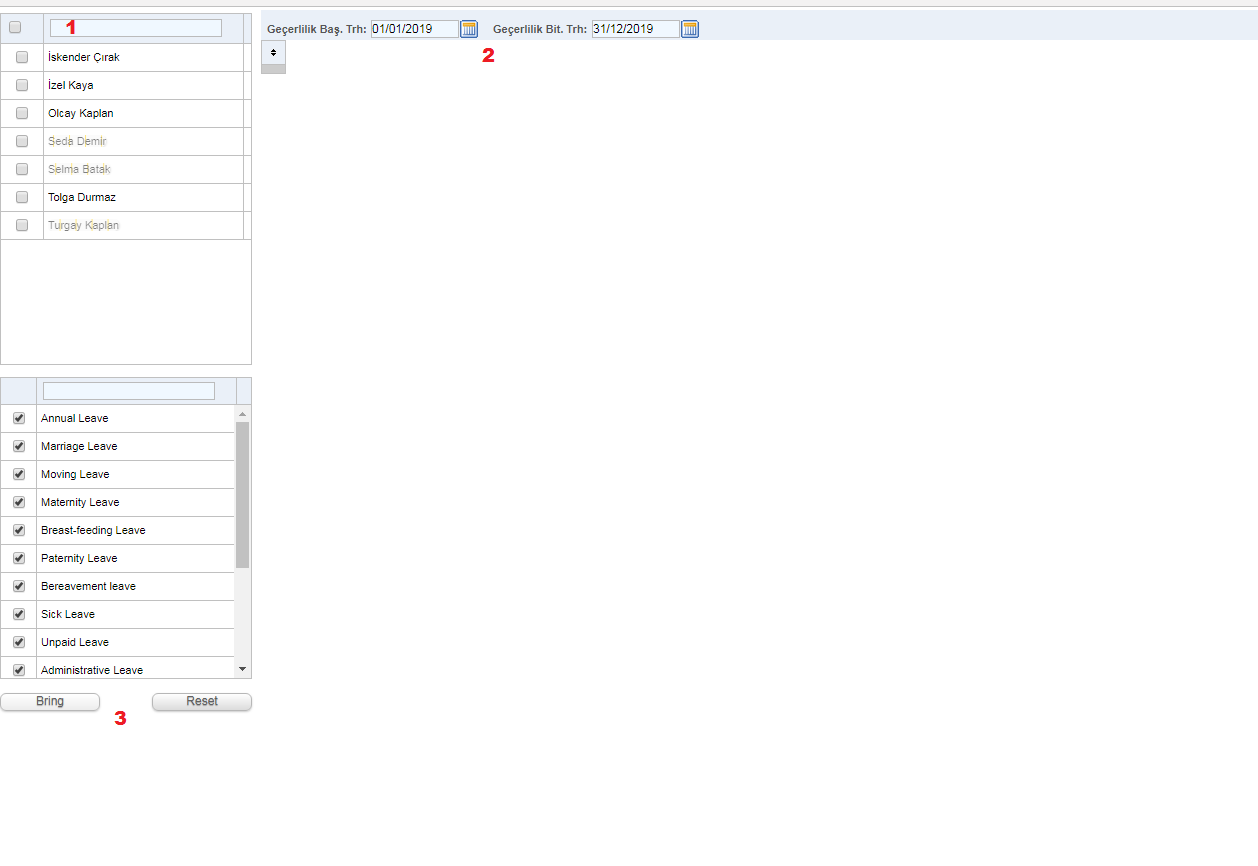Viewport: 1258px width, 866px height.
Task: Check the box for Tolga Durmaz
Action: [x=22, y=197]
